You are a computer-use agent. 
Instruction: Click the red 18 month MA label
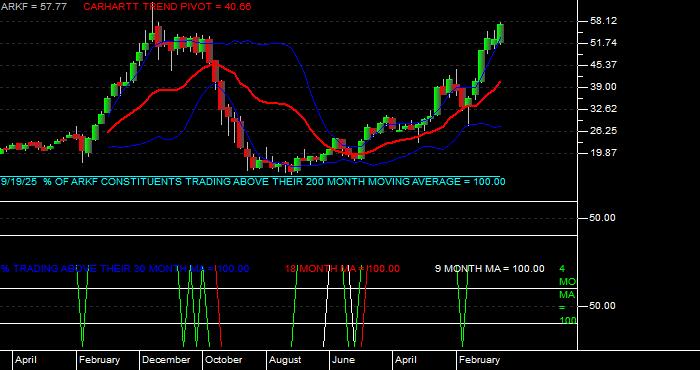(x=342, y=269)
